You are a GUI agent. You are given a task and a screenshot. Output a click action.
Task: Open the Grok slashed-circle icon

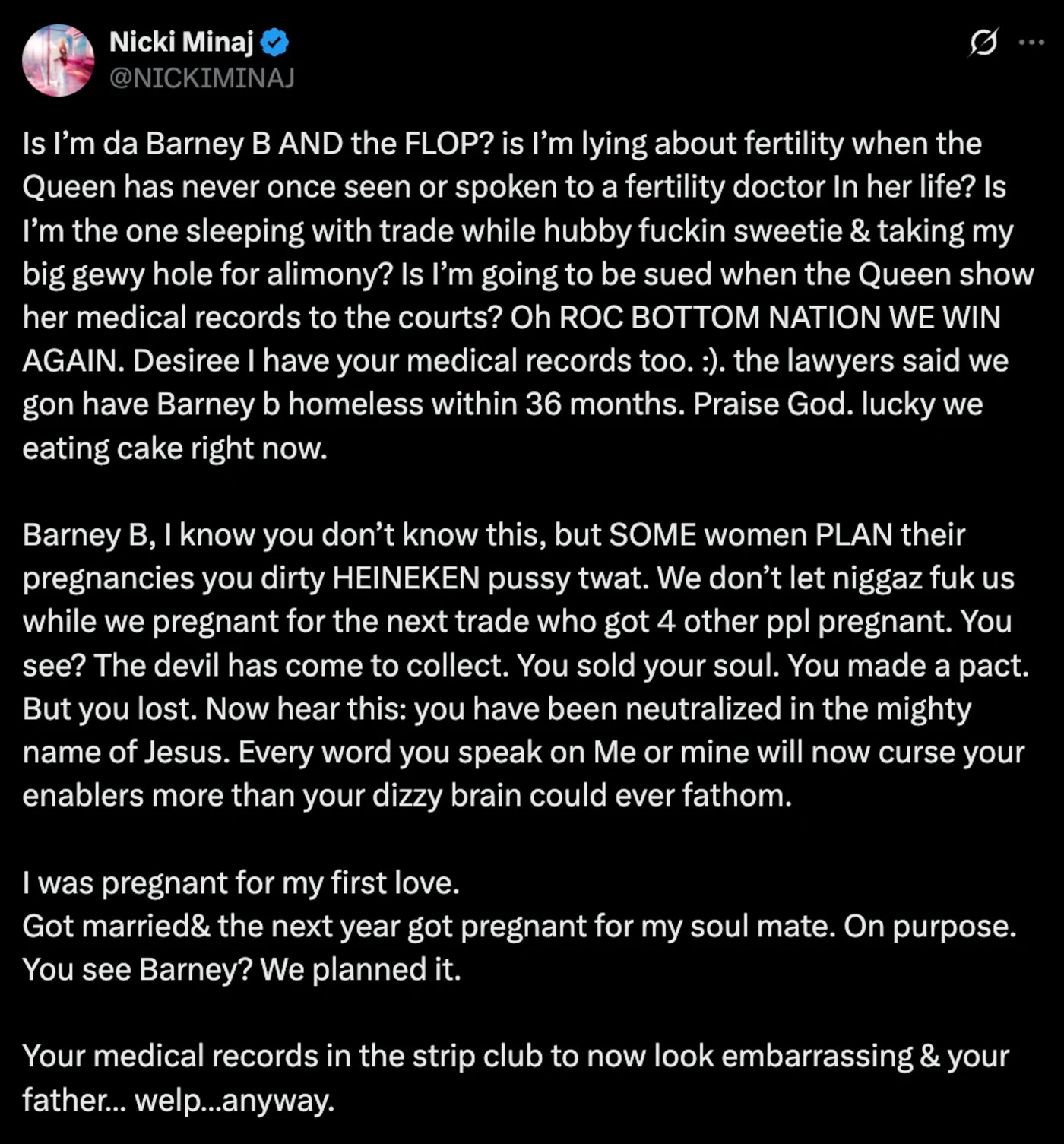coord(983,43)
